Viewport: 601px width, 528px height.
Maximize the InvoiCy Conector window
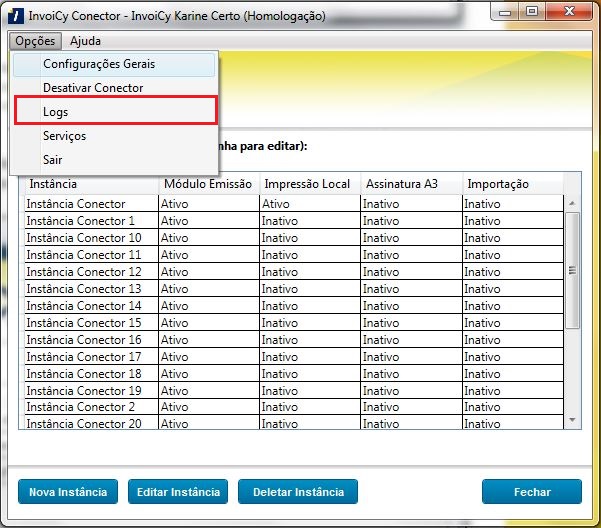(532, 12)
